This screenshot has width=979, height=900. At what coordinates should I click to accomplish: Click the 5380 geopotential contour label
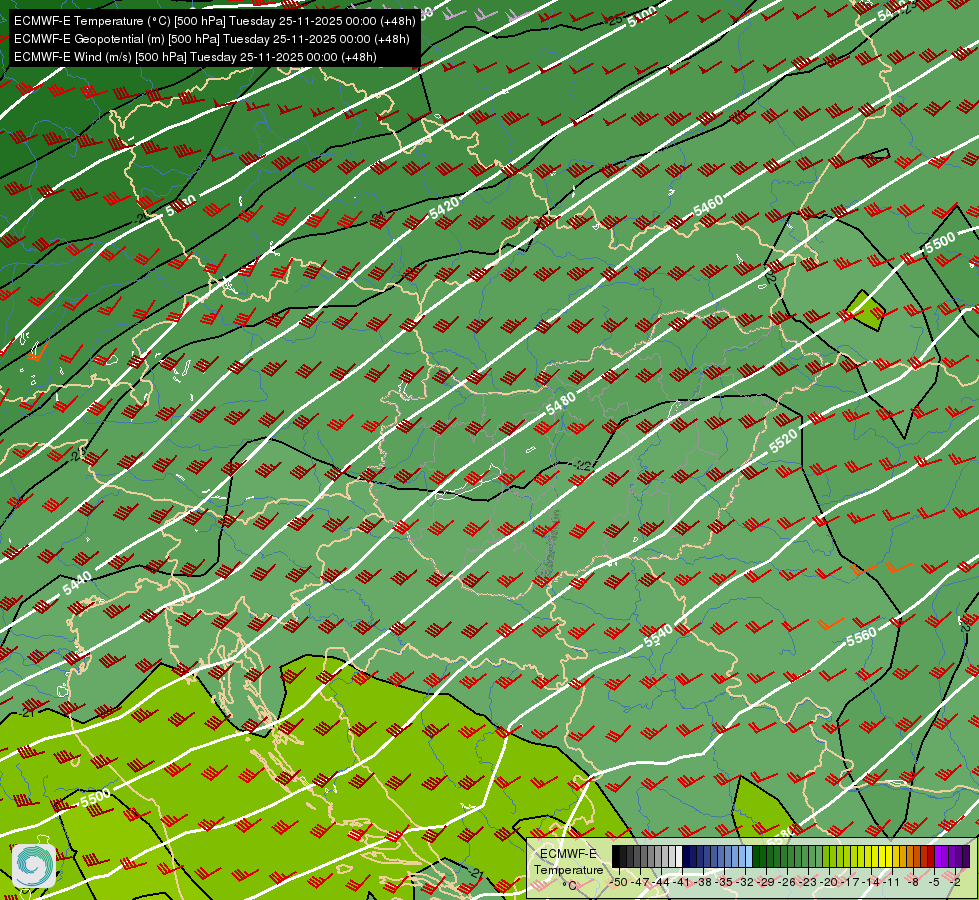[181, 205]
